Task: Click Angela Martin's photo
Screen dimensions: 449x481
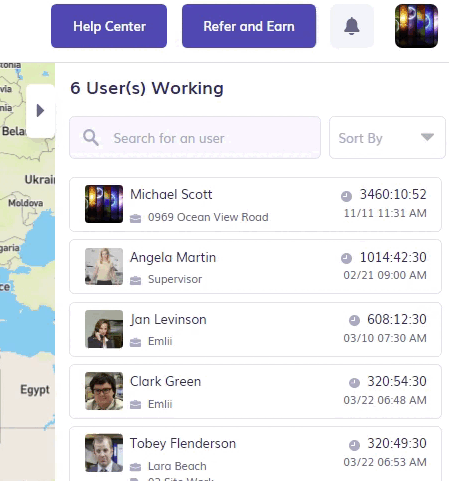Action: click(x=104, y=266)
